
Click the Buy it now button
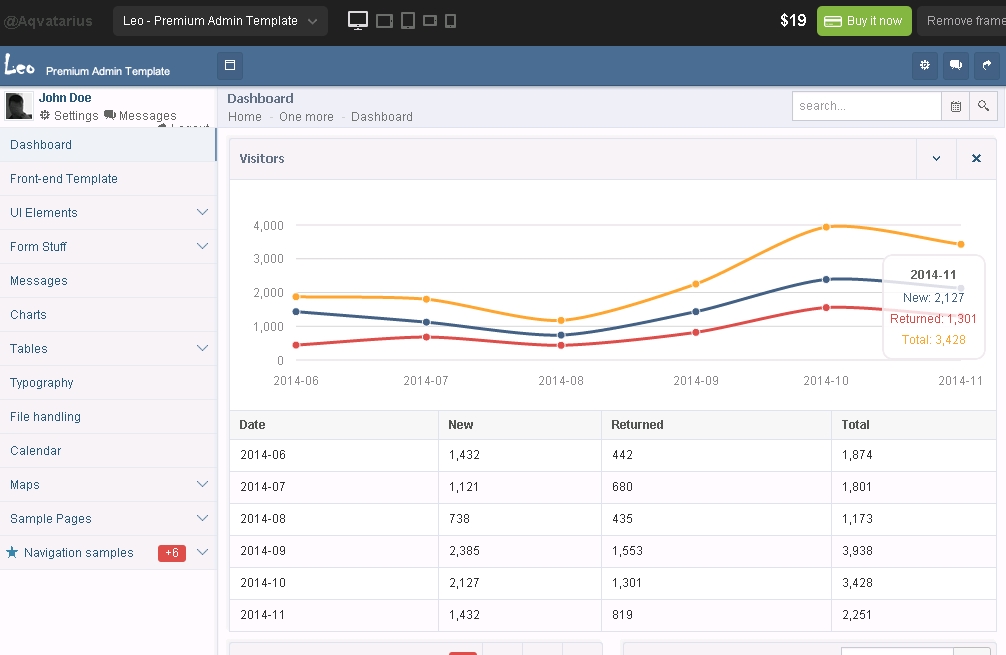[x=864, y=21]
